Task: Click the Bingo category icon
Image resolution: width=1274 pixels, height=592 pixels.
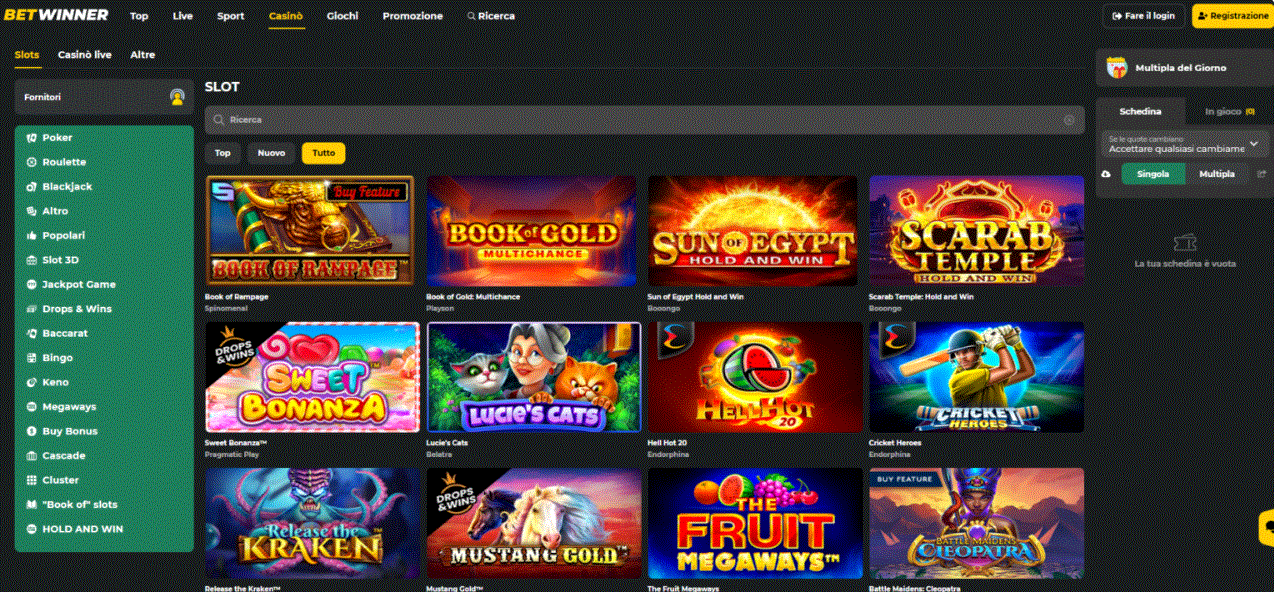Action: [x=32, y=358]
